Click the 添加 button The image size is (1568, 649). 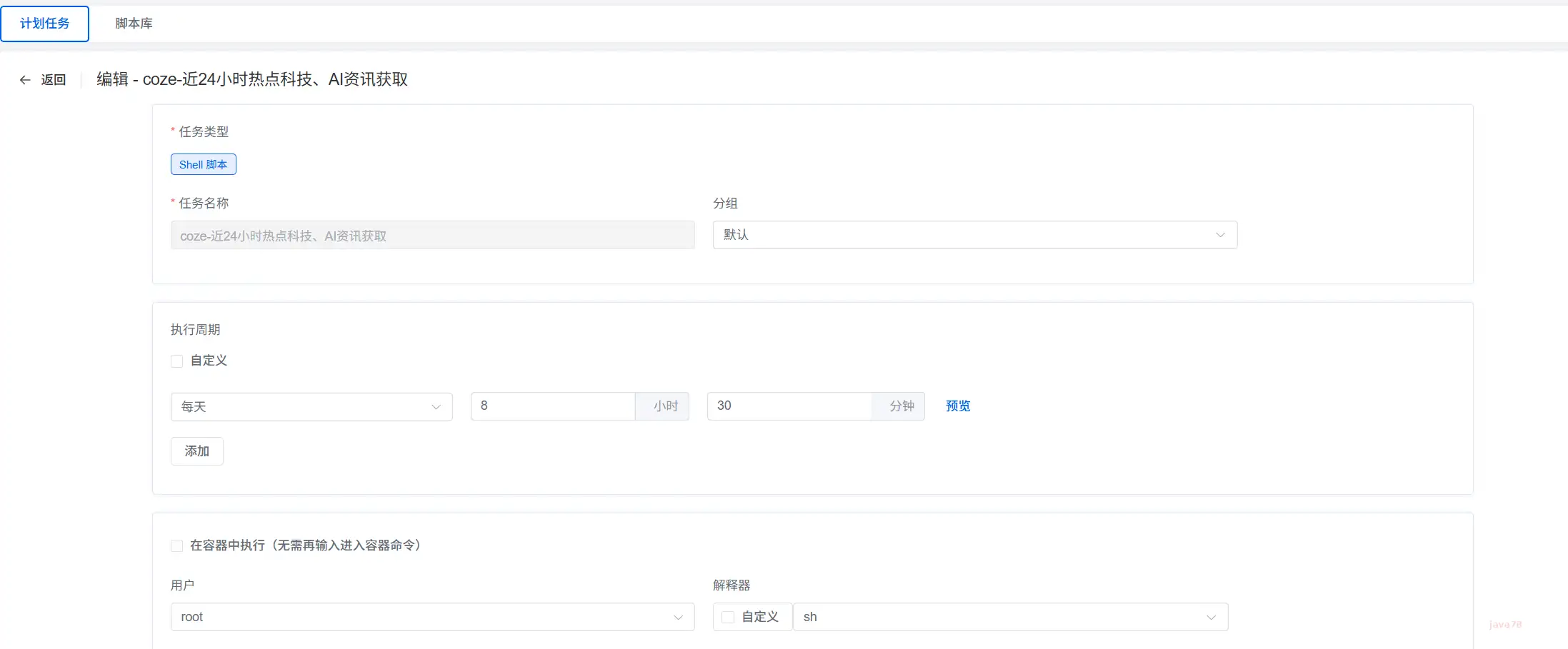tap(197, 451)
